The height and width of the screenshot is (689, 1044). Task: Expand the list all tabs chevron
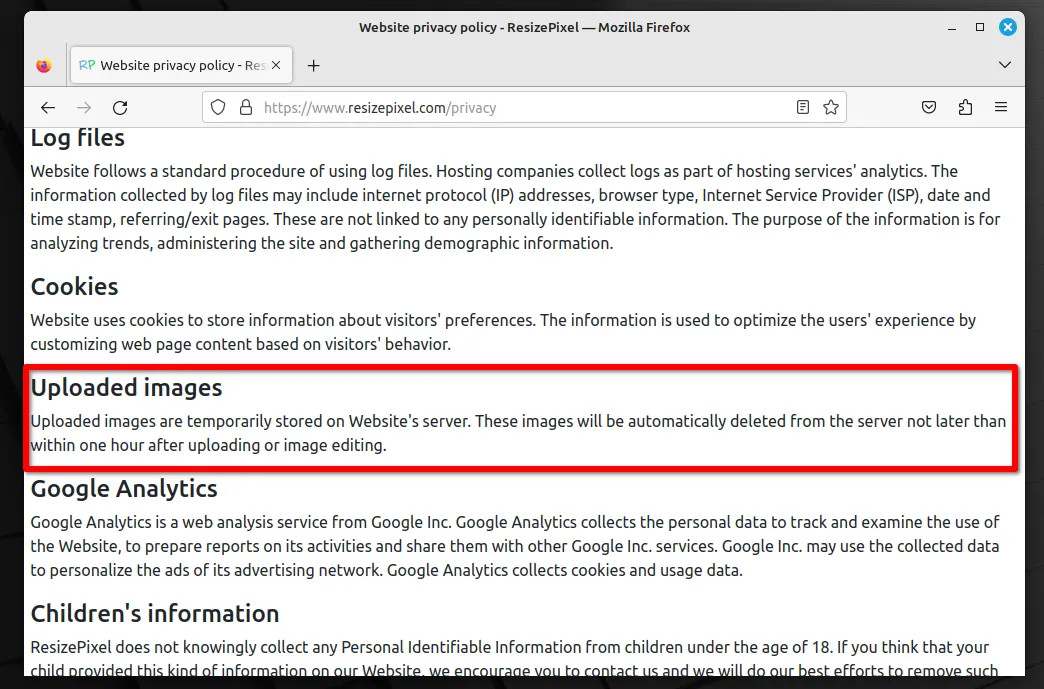pos(1005,65)
